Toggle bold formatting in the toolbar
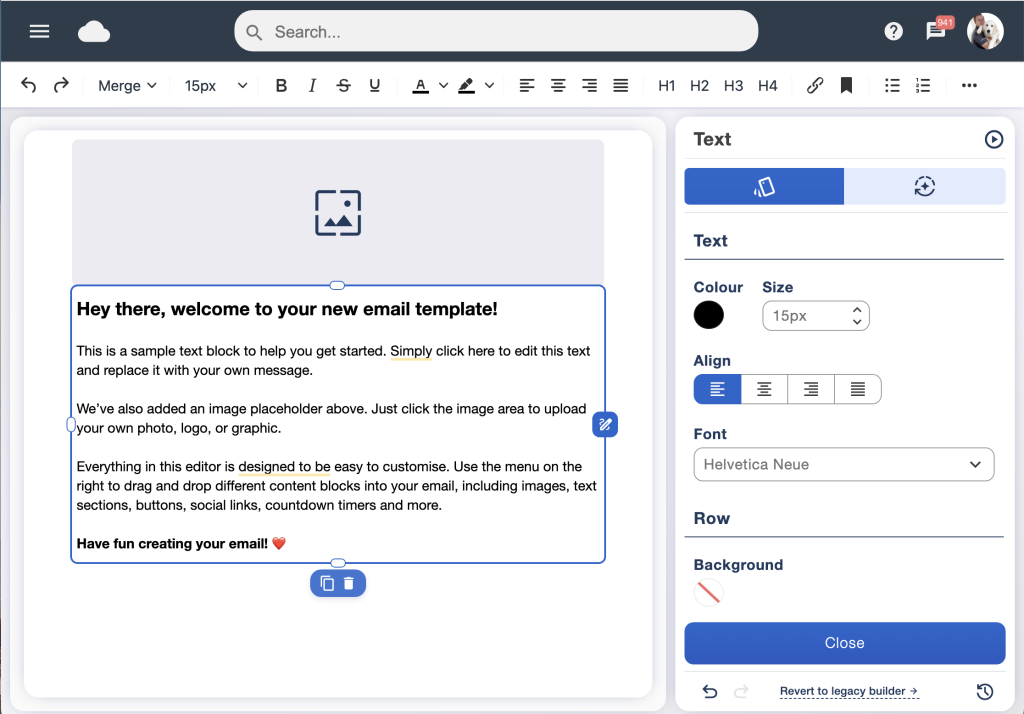 tap(281, 86)
